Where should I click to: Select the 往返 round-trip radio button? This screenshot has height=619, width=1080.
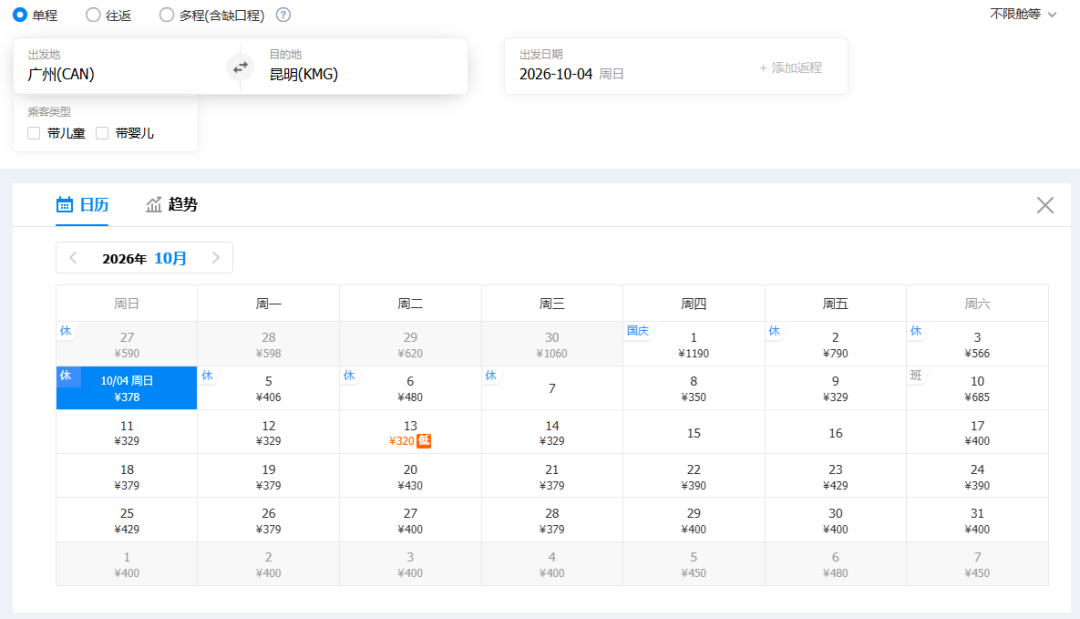93,14
